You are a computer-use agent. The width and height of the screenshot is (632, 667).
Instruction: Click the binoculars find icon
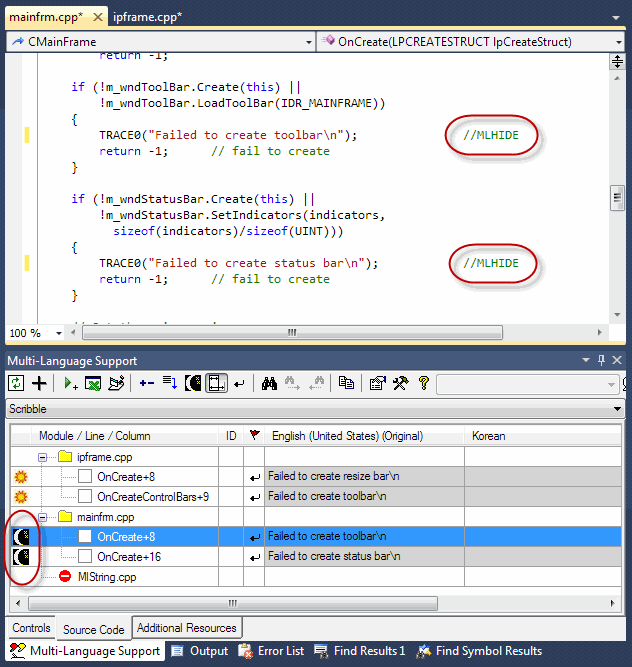pyautogui.click(x=268, y=383)
